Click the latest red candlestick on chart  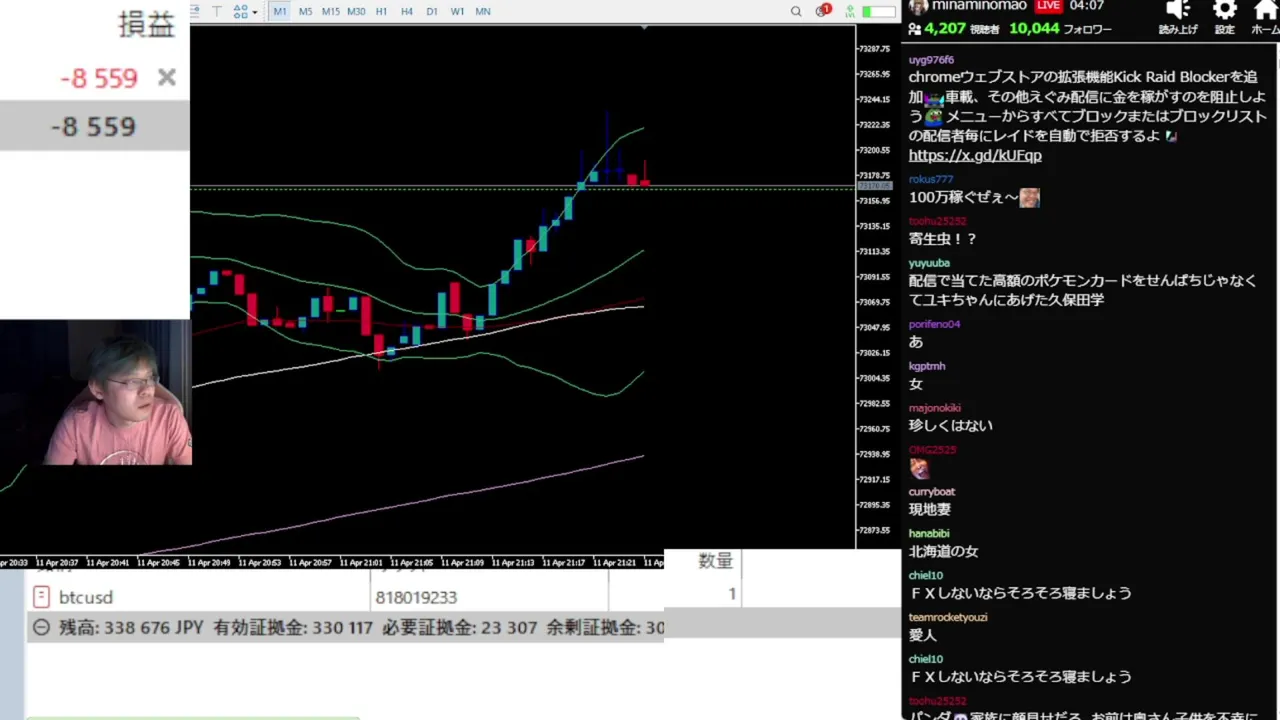pyautogui.click(x=645, y=175)
